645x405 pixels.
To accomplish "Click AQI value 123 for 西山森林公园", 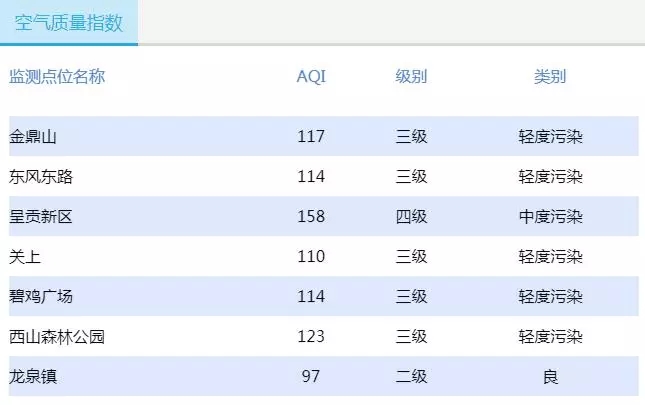I will tap(311, 337).
